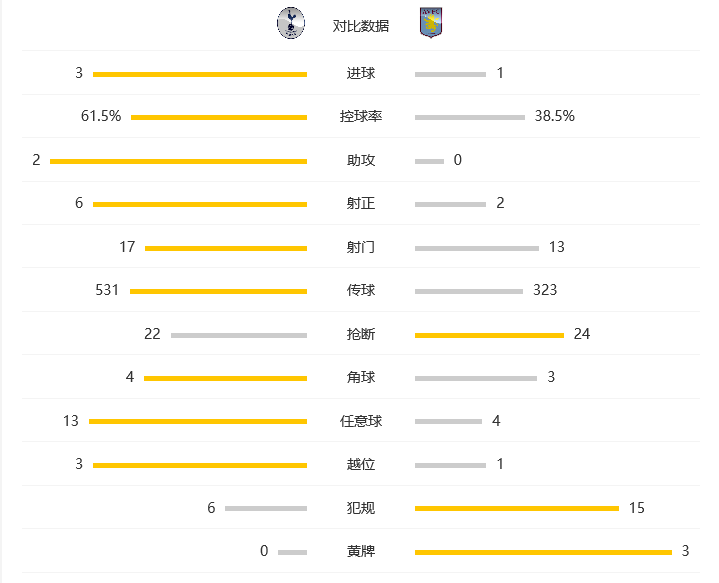Viewport: 719px width, 583px height.
Task: Click the 24 tackles yellow bar
Action: click(489, 335)
